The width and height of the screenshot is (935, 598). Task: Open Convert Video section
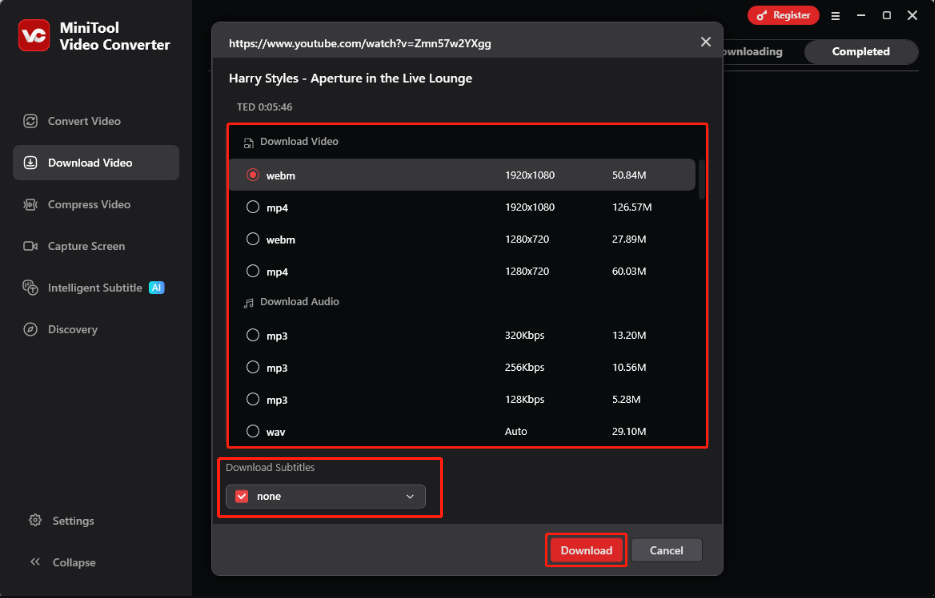96,121
